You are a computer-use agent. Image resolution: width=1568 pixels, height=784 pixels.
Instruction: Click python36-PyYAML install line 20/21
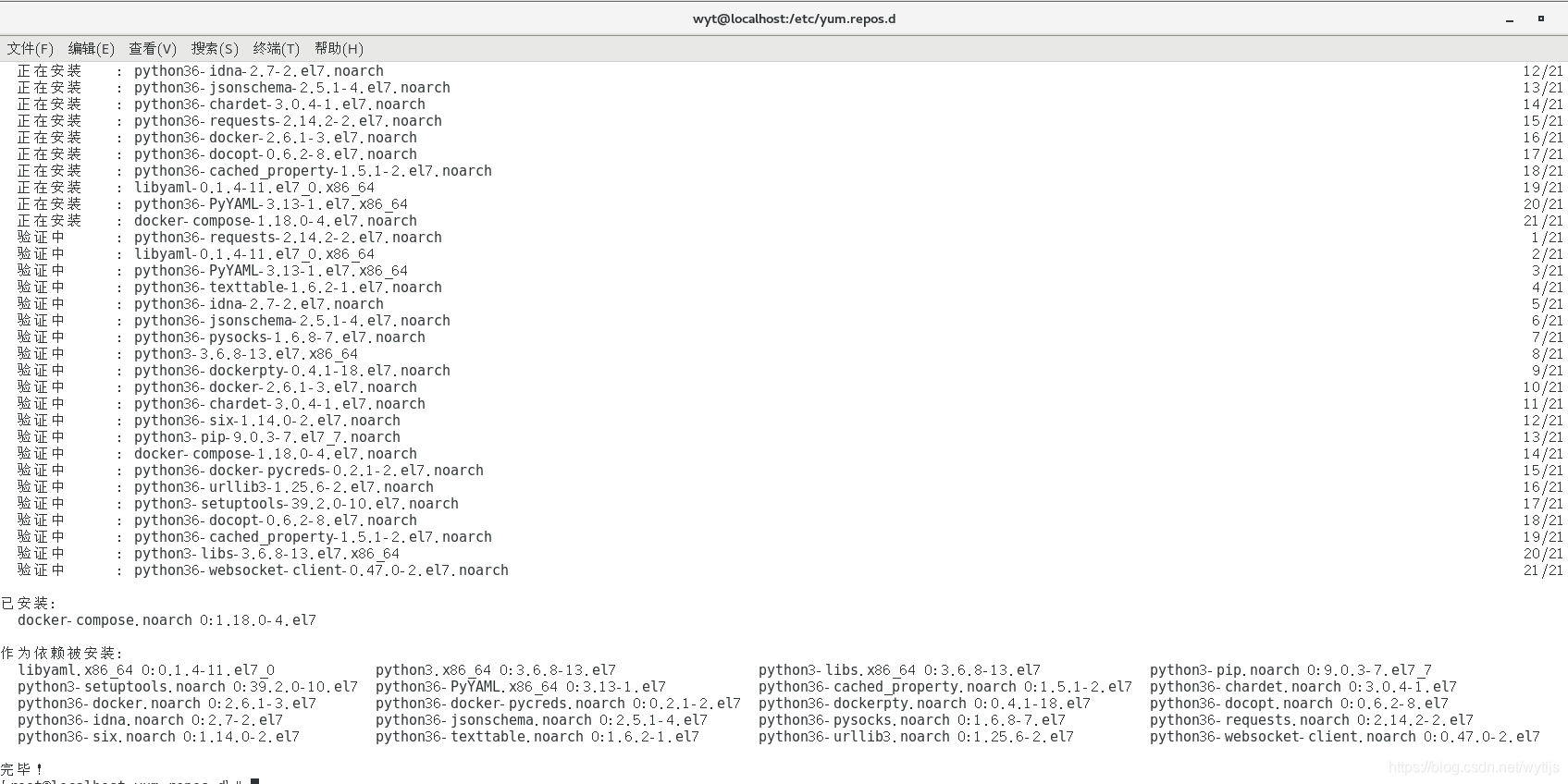(790, 204)
